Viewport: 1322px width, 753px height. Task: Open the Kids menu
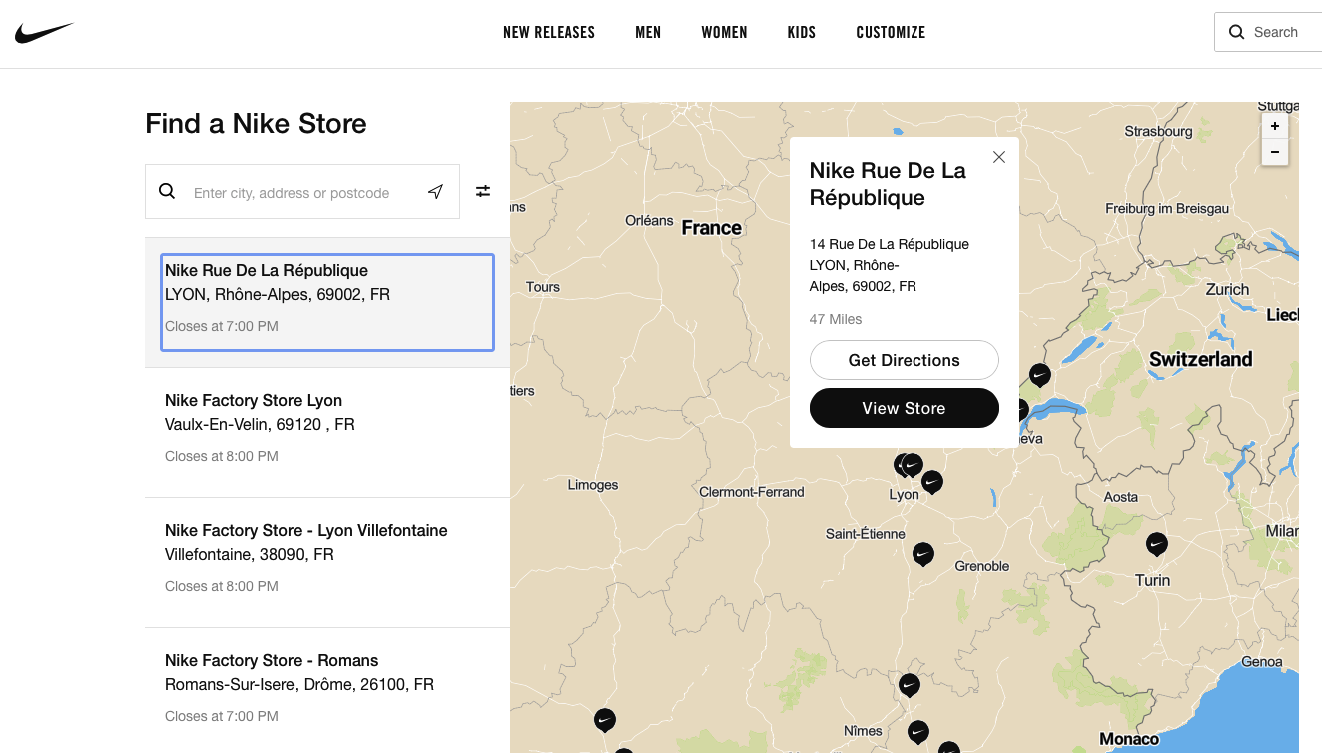pos(802,33)
